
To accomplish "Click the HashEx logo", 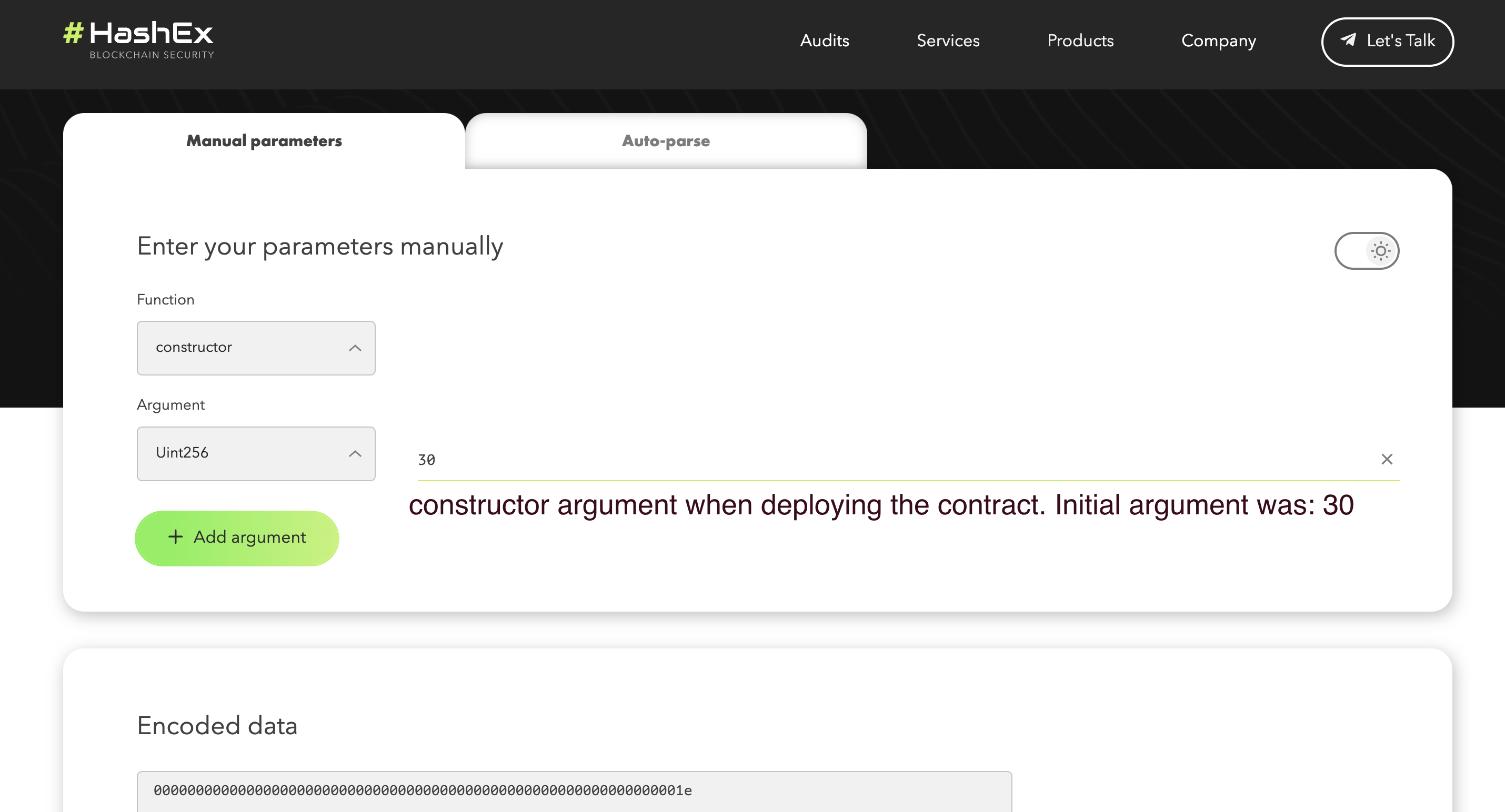I will point(138,39).
